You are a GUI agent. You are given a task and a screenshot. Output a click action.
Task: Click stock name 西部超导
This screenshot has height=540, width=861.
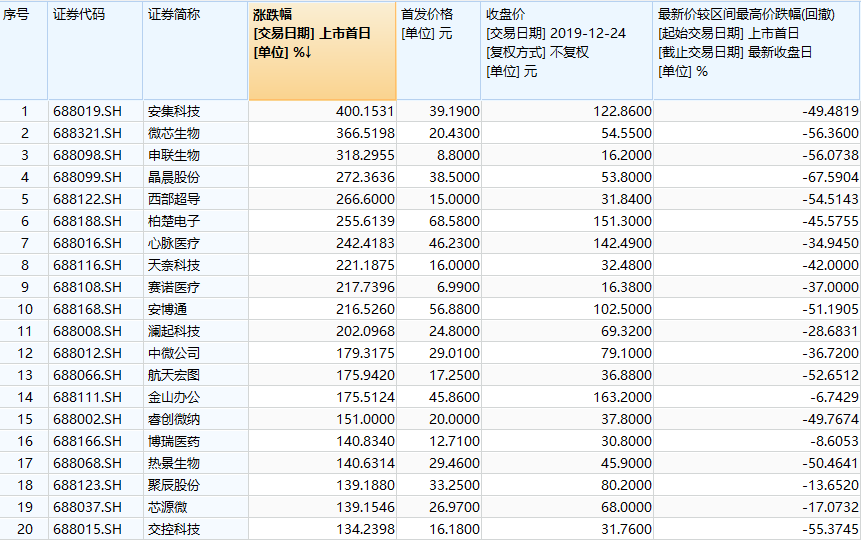click(x=174, y=199)
